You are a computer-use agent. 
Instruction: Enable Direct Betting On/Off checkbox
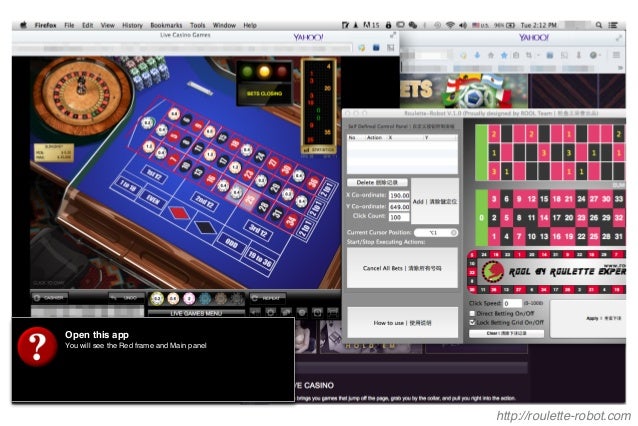(472, 313)
